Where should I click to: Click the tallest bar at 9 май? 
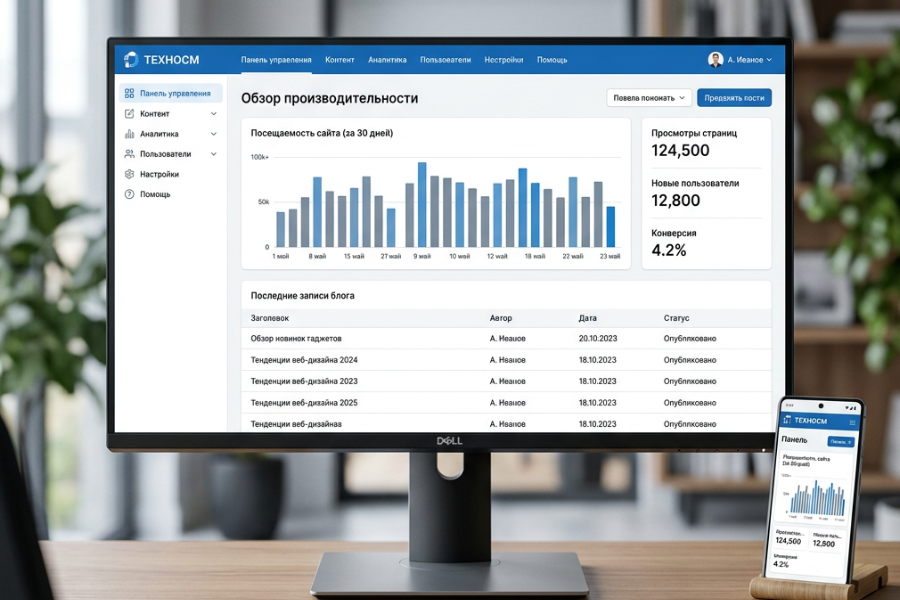coord(422,205)
